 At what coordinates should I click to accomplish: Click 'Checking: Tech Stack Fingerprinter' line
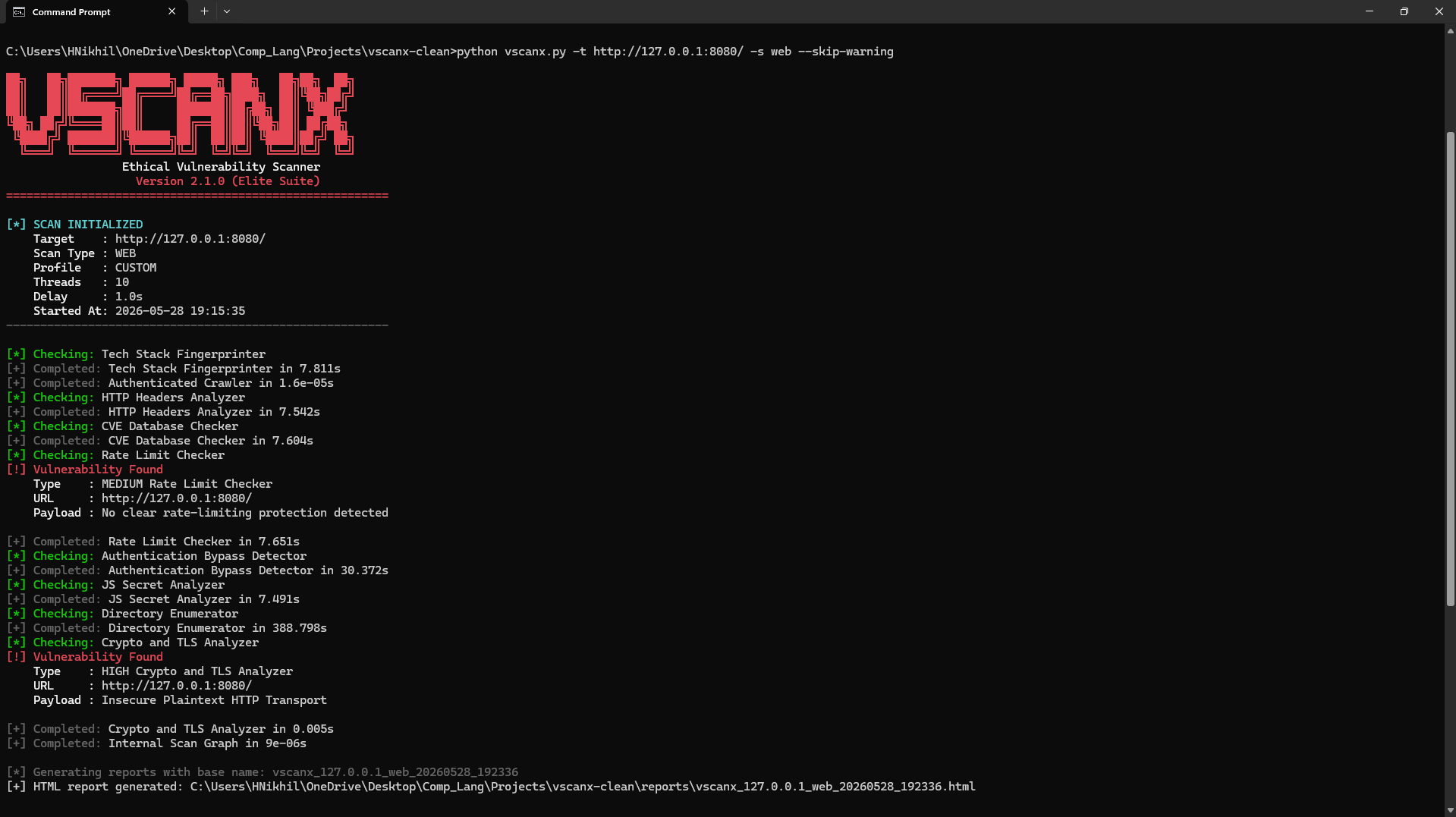(137, 354)
